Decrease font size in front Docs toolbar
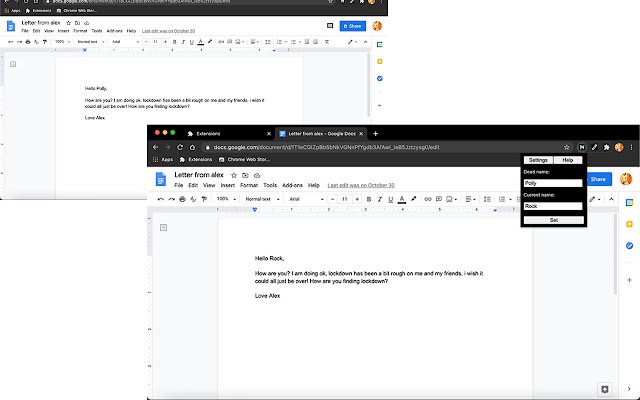640x400 pixels. pos(333,199)
